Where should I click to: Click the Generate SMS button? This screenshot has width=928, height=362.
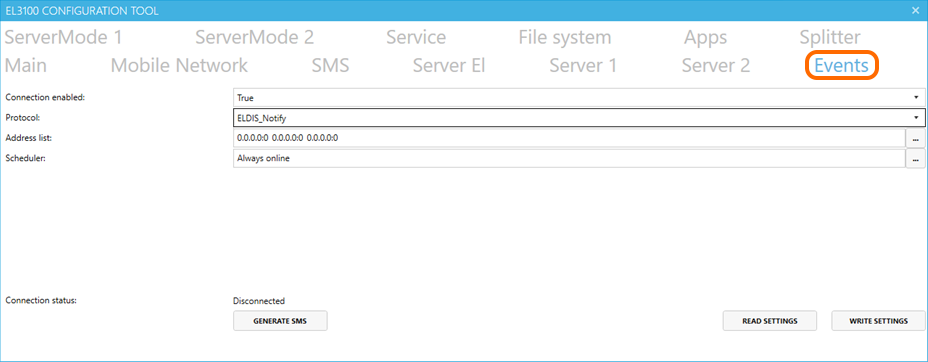pyautogui.click(x=280, y=321)
